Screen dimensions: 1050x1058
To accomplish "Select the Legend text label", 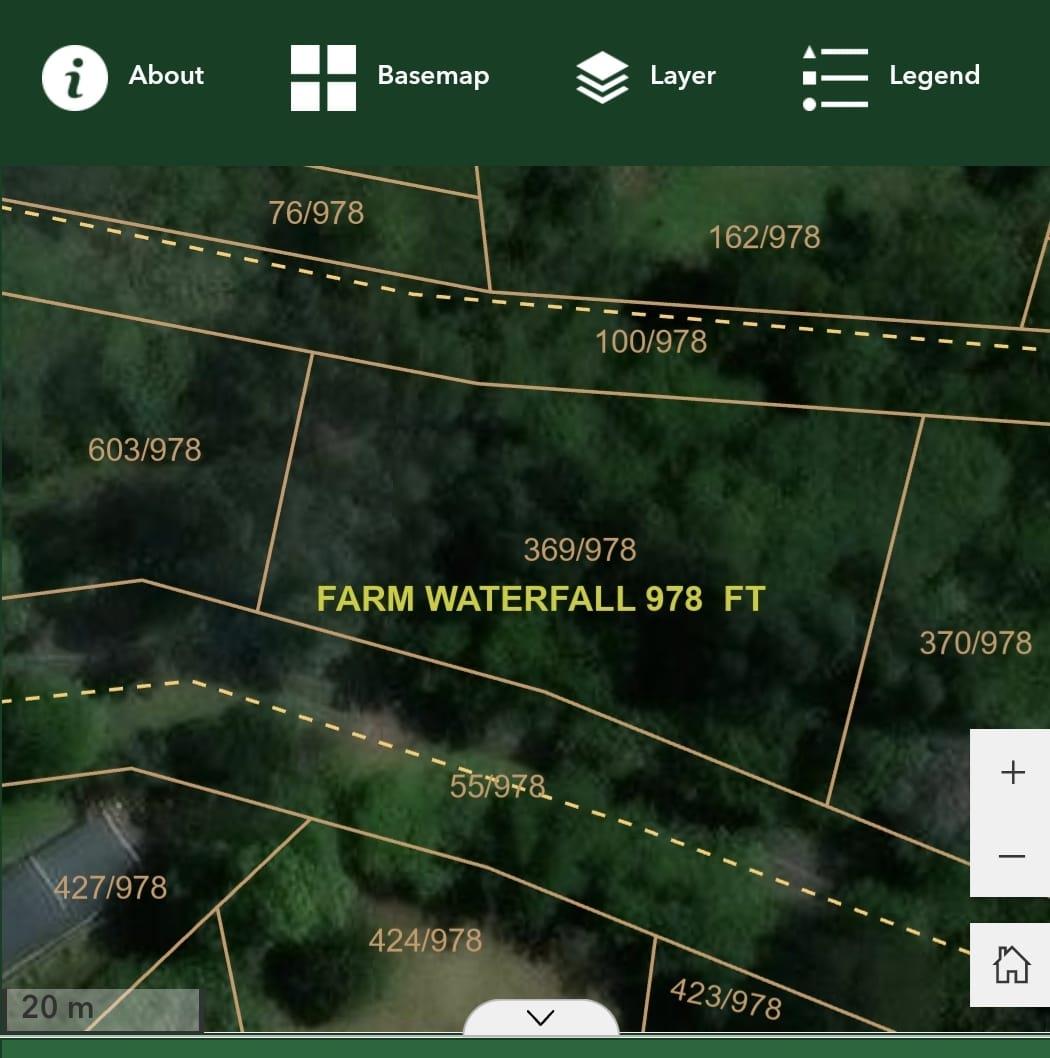I will (x=934, y=76).
